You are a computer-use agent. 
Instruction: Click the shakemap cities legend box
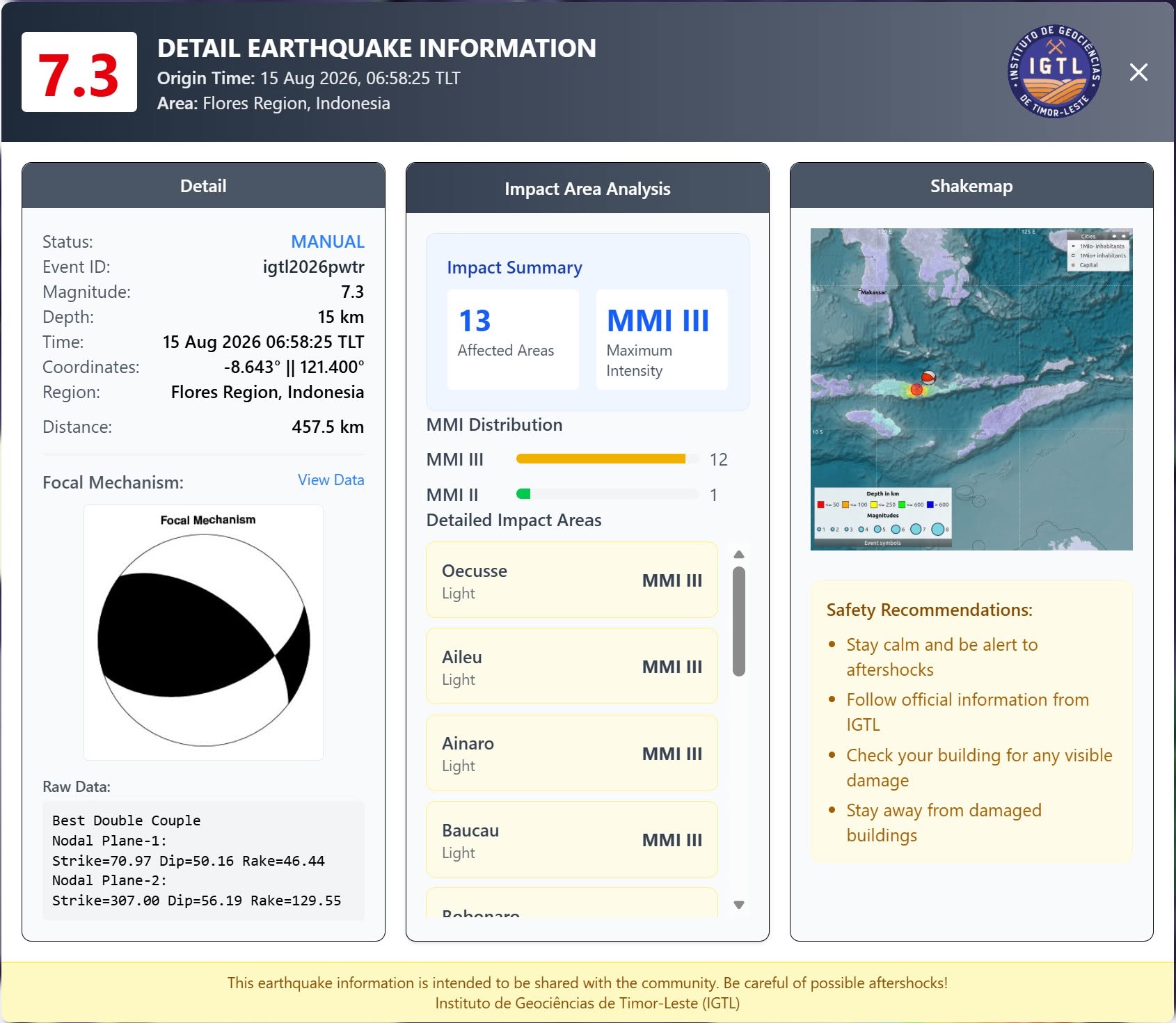(x=1099, y=251)
